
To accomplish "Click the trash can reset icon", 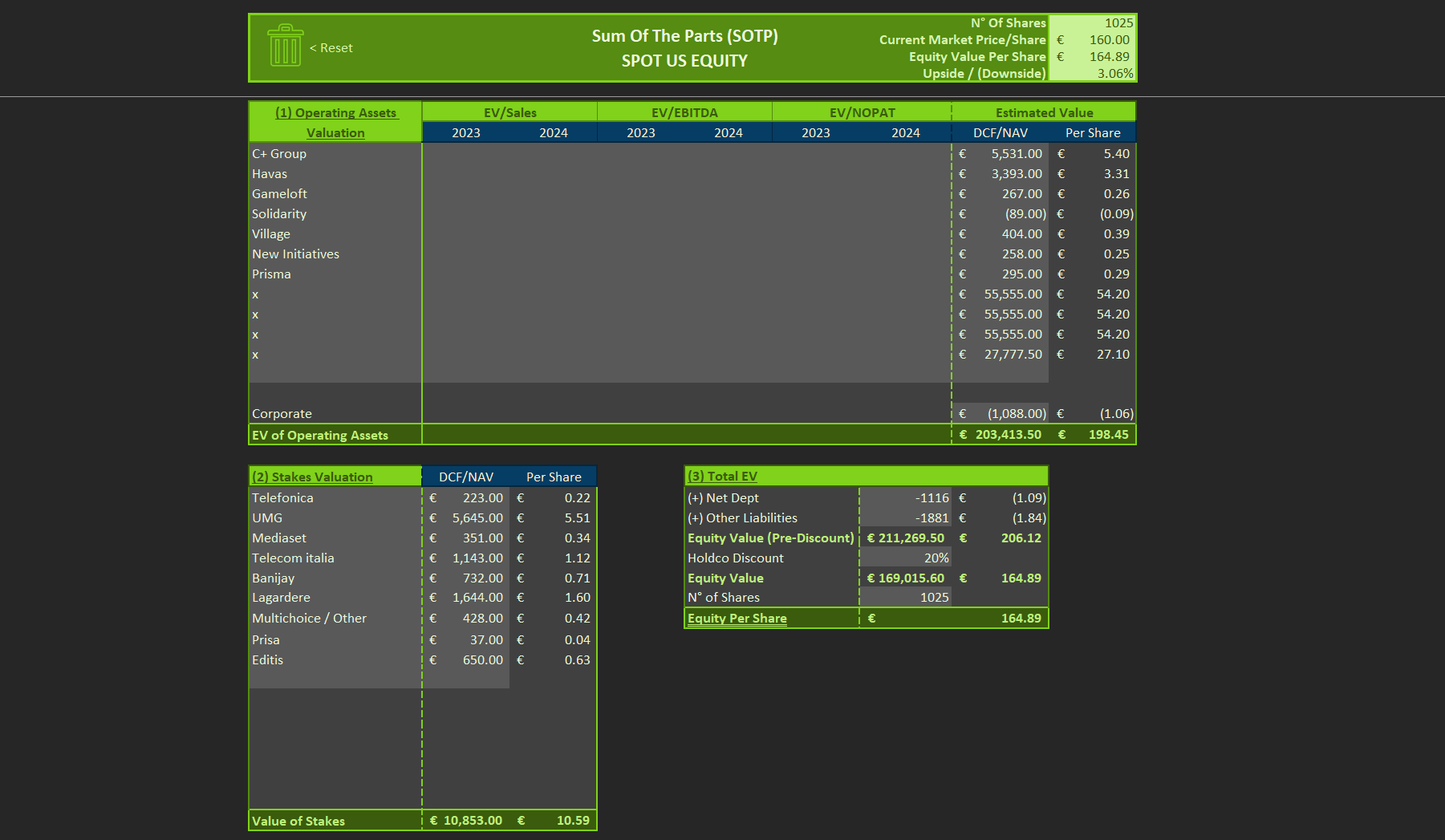I will 286,45.
